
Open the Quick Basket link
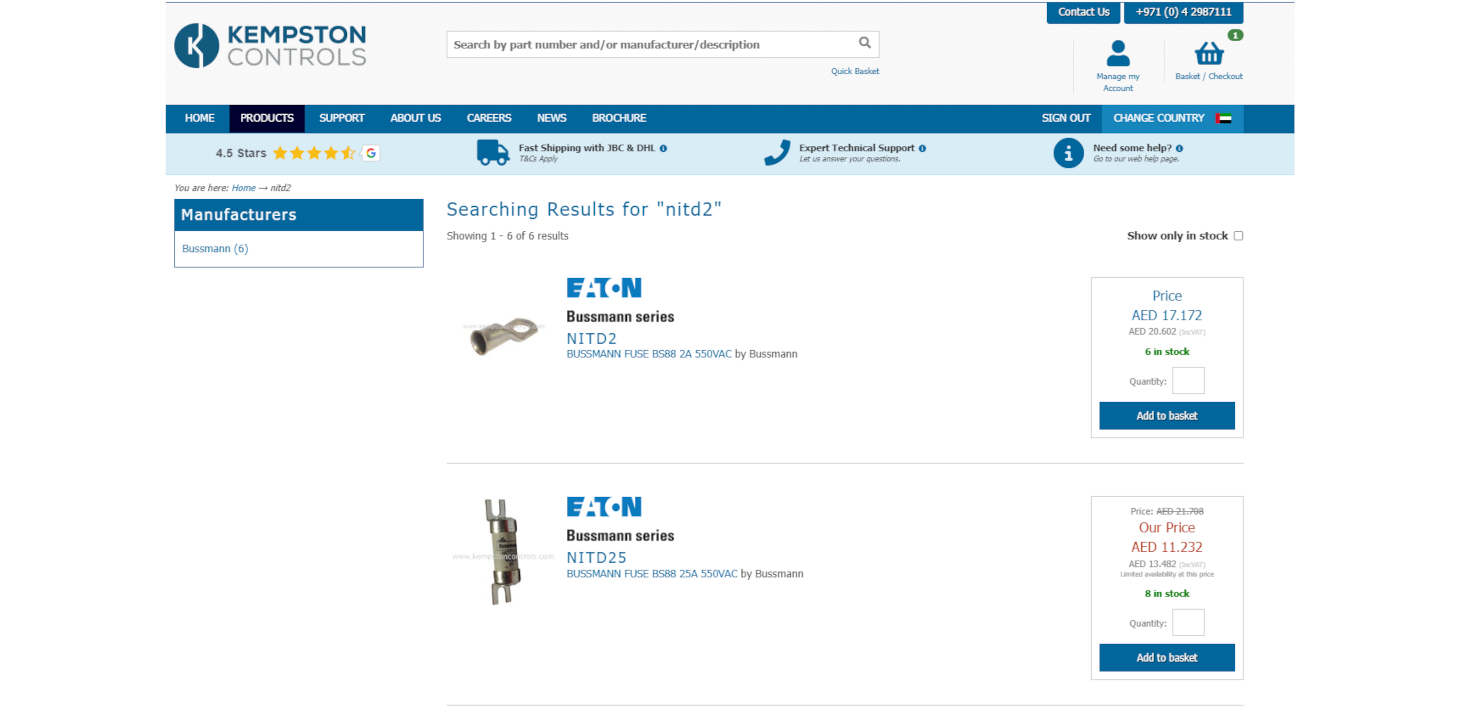pyautogui.click(x=854, y=71)
